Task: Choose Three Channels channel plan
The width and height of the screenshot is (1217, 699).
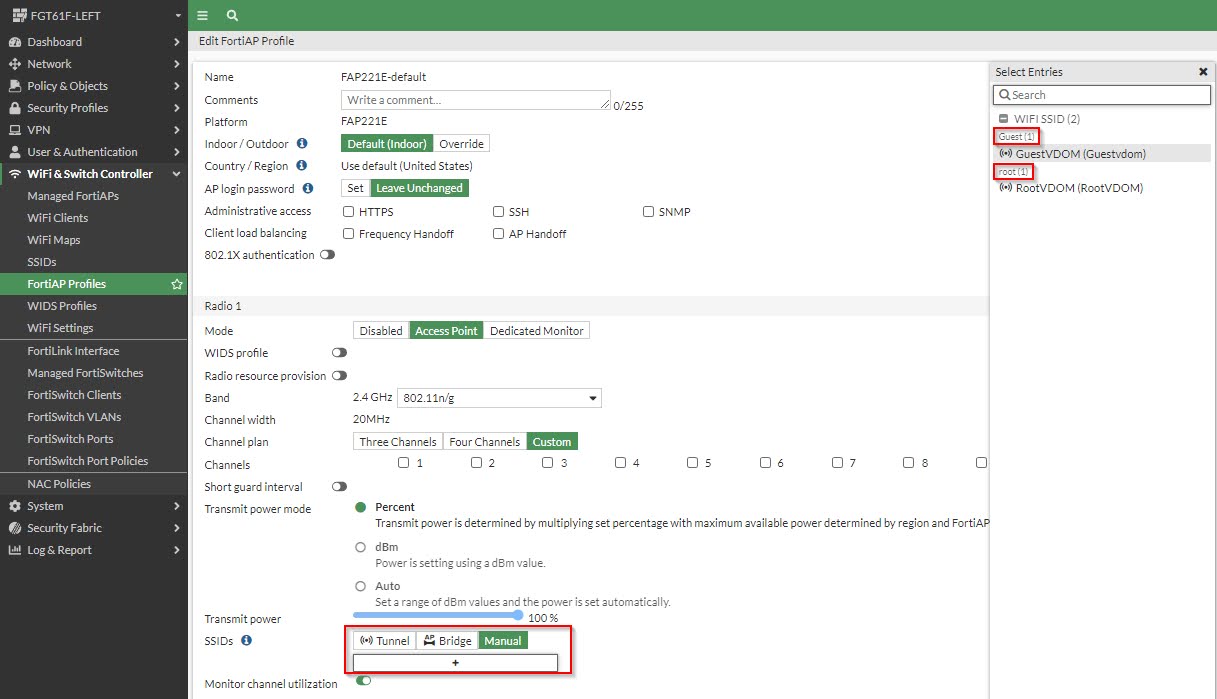Action: click(x=398, y=442)
